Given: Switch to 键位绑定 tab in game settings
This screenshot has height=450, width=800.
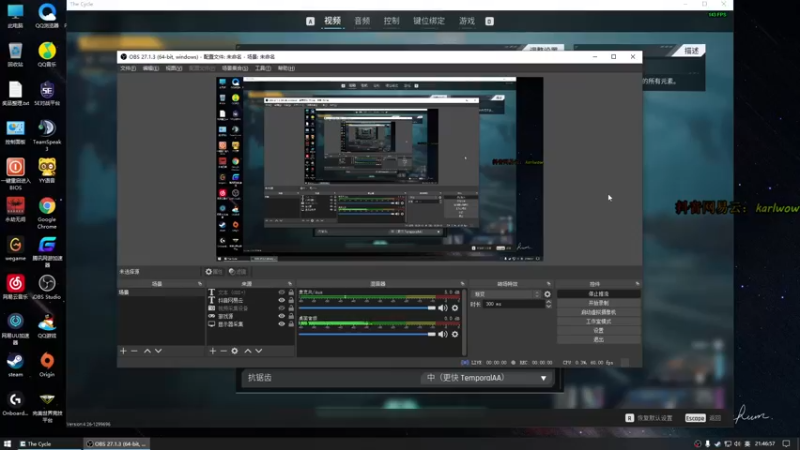Looking at the screenshot, I should [429, 21].
